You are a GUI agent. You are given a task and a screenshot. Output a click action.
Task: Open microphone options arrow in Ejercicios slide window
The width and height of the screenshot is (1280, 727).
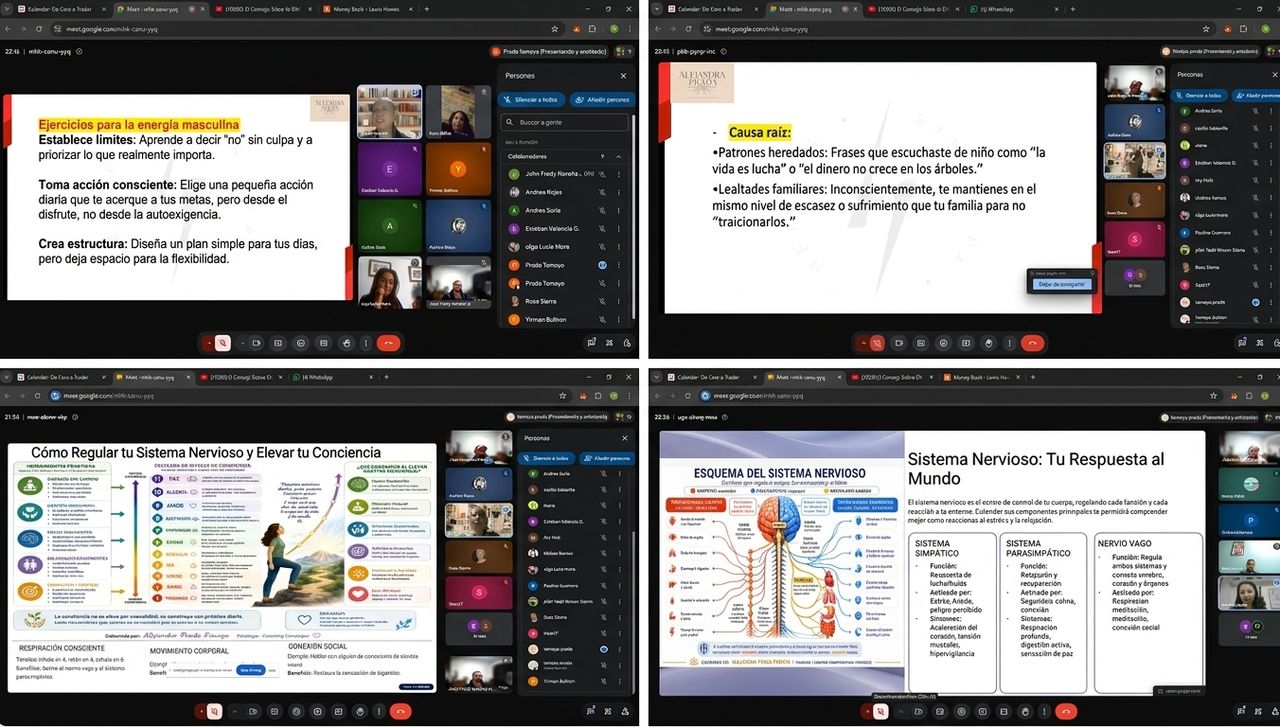(x=209, y=343)
